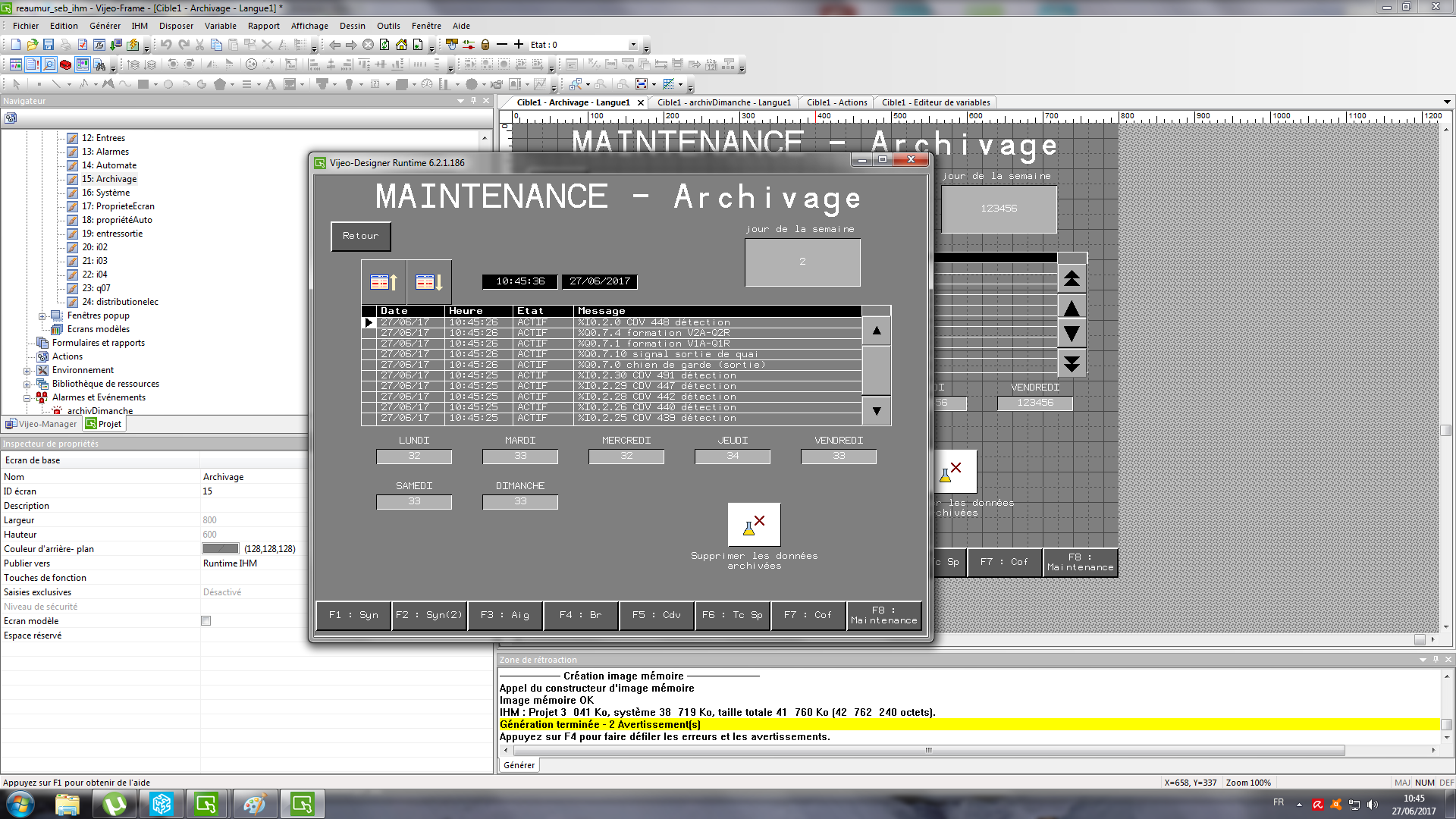Click the home screen icon in the toolbar
The image size is (1456, 819).
tap(401, 45)
